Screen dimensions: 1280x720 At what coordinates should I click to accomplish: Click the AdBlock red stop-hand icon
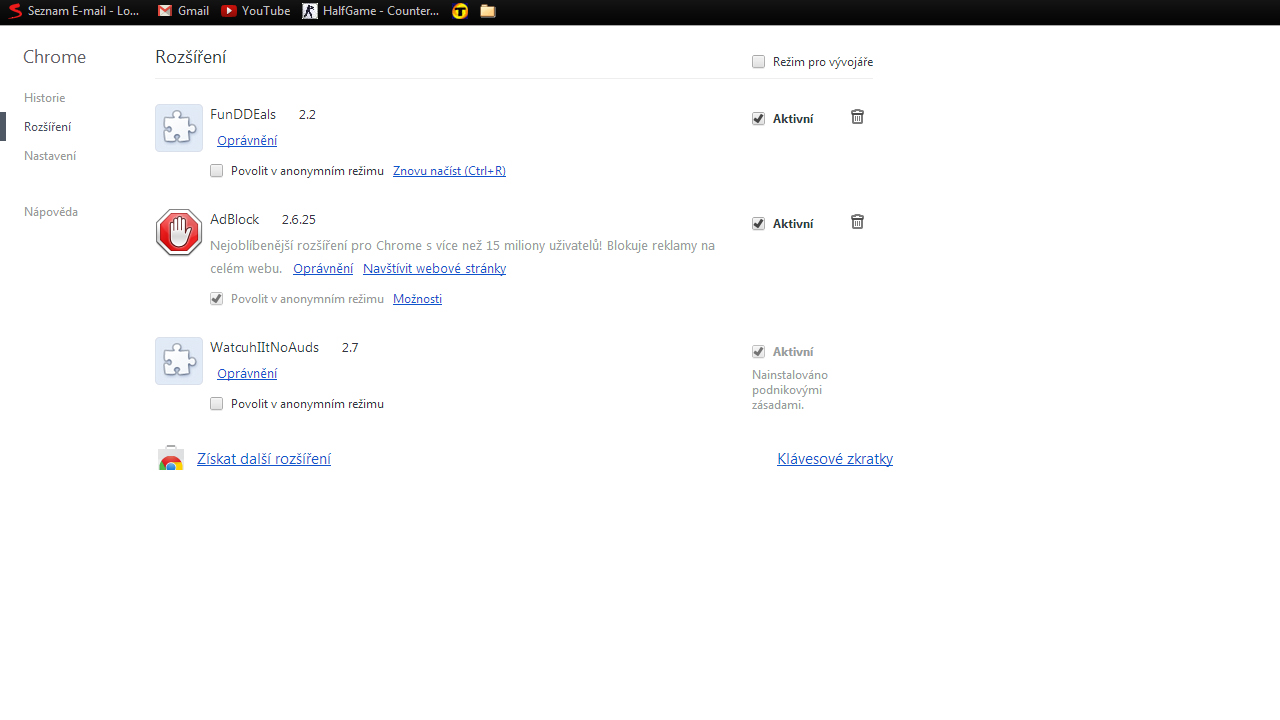(x=179, y=233)
